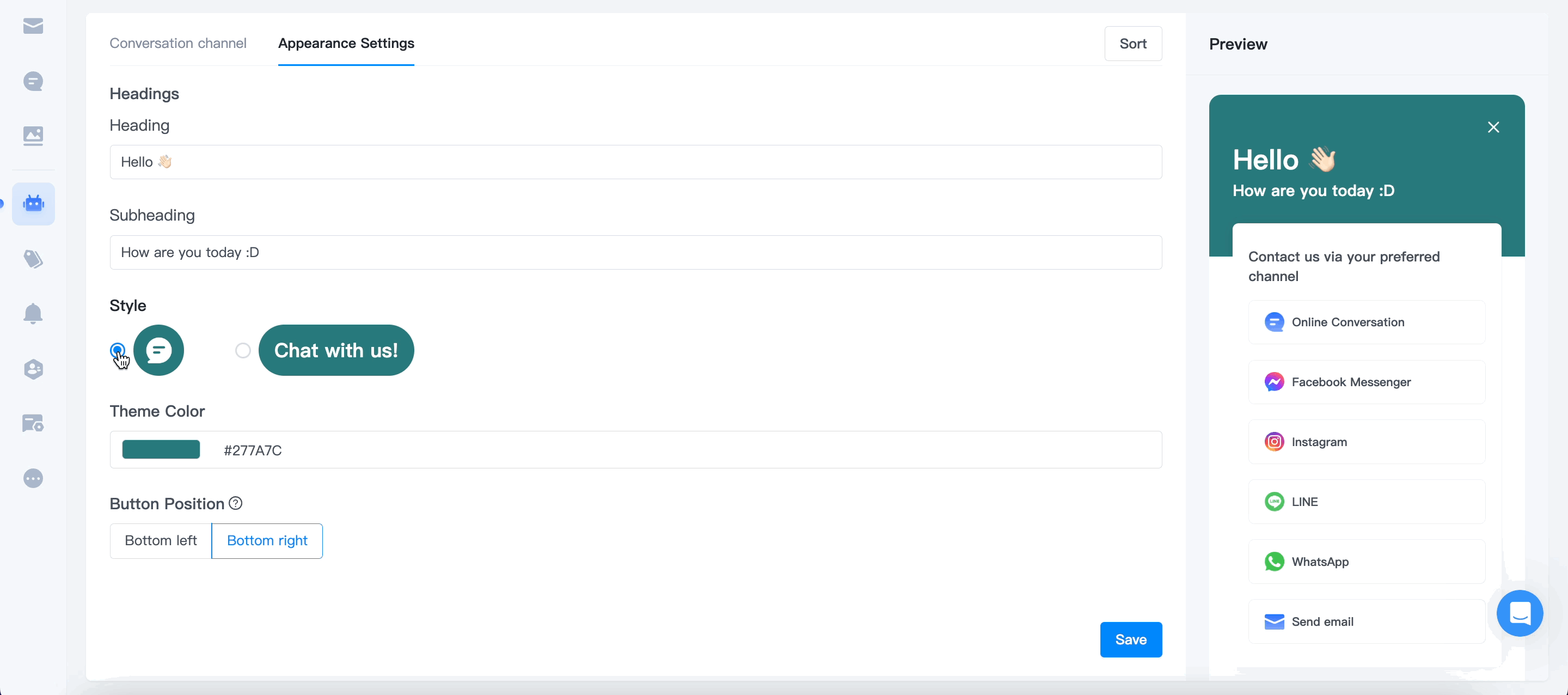
Task: Open the teal theme color swatch
Action: 161,449
